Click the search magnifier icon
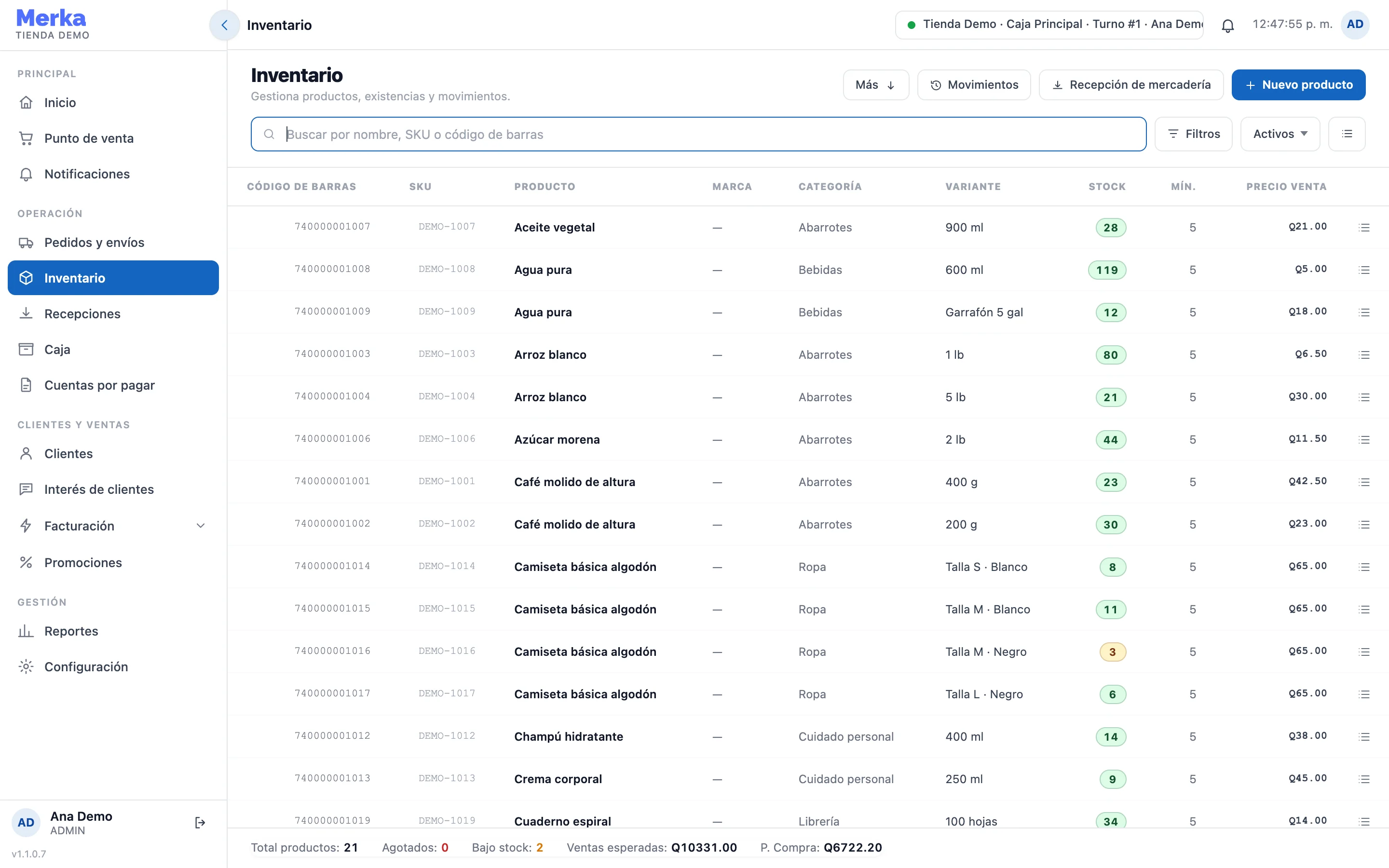Image resolution: width=1389 pixels, height=868 pixels. (269, 135)
